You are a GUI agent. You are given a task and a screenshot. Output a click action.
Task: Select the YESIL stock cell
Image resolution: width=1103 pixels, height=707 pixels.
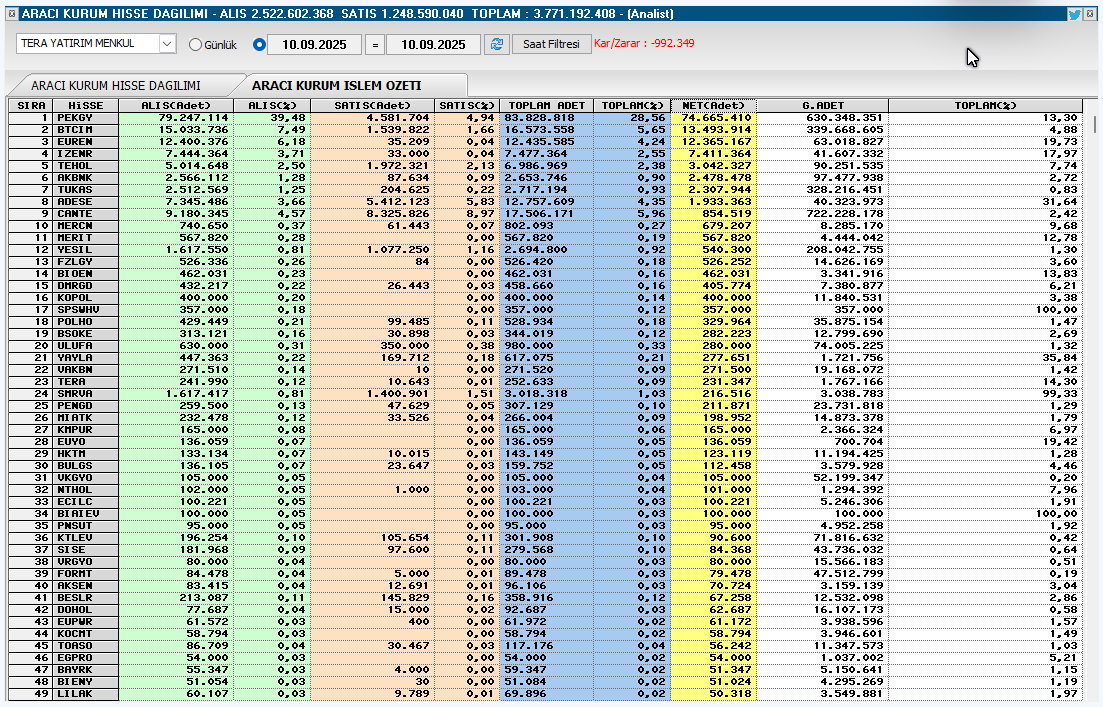86,250
